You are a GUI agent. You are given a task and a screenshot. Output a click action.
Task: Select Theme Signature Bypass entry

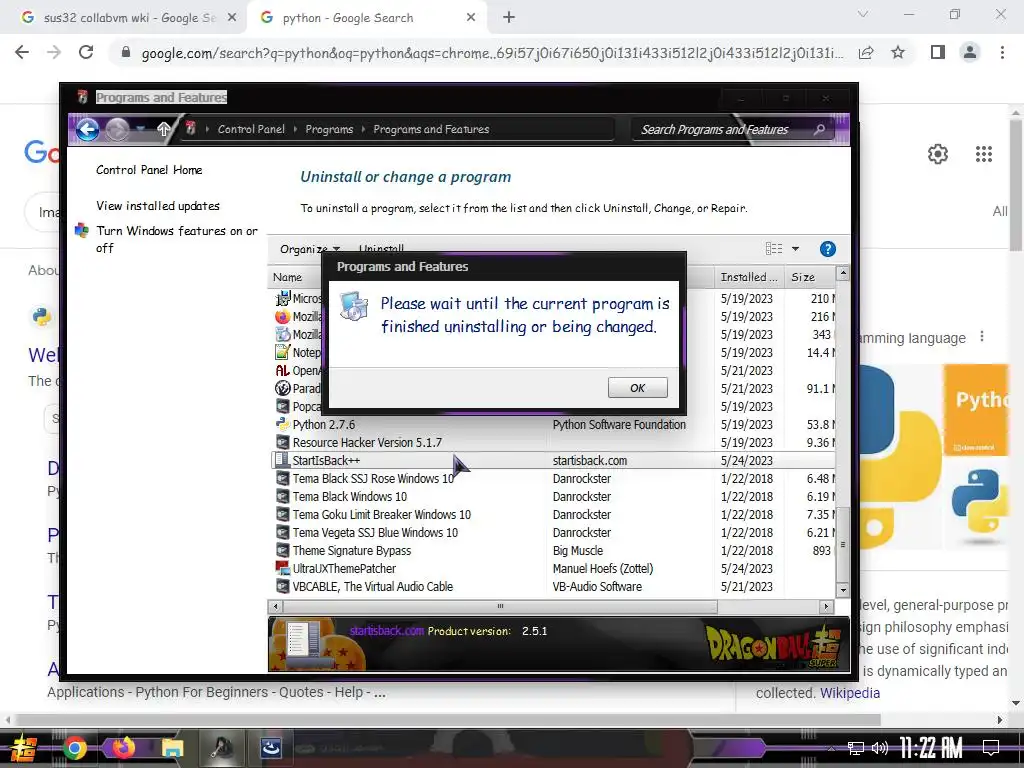click(553, 551)
